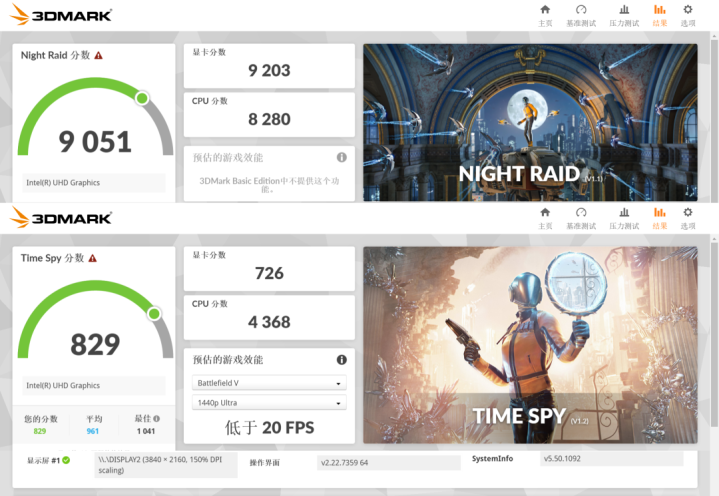The width and height of the screenshot is (719, 496).
Task: Click the Night Raid CPU score 8 280
Action: point(269,119)
